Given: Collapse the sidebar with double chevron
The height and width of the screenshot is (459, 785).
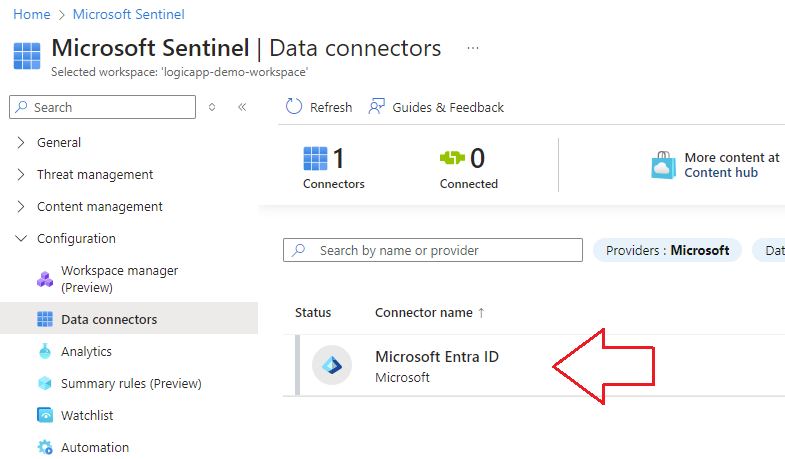Looking at the screenshot, I should [x=242, y=107].
